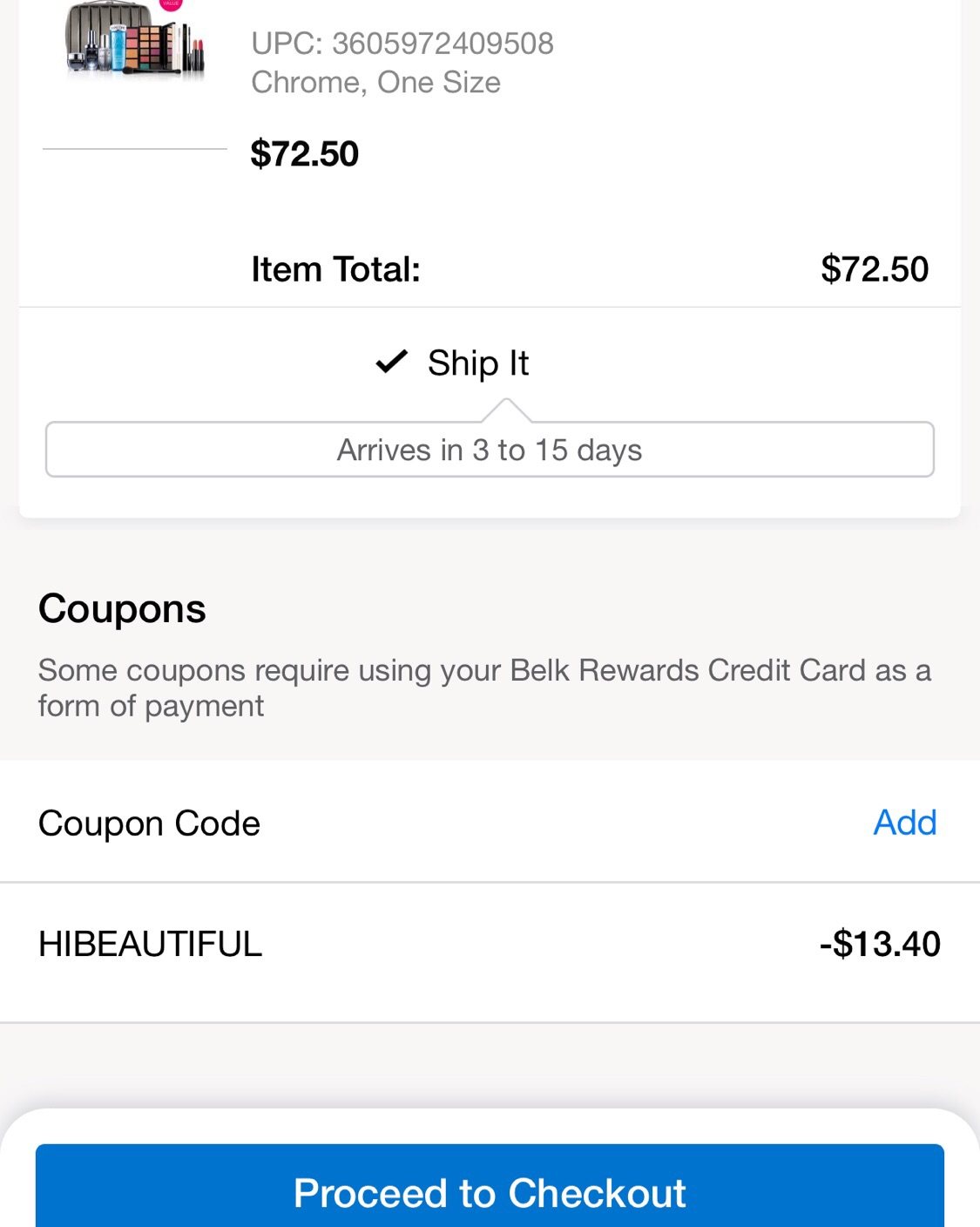Tap the Coupons section heading
The height and width of the screenshot is (1227, 980).
(x=122, y=608)
